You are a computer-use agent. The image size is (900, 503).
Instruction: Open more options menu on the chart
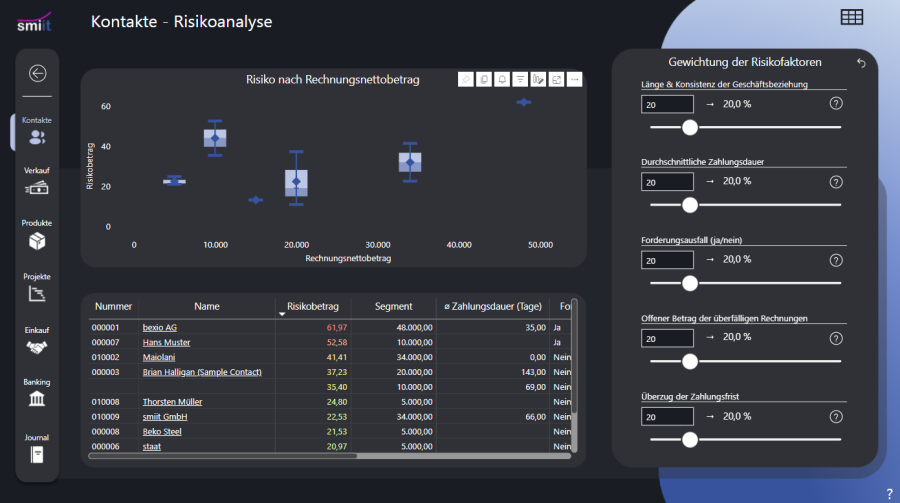coord(574,80)
